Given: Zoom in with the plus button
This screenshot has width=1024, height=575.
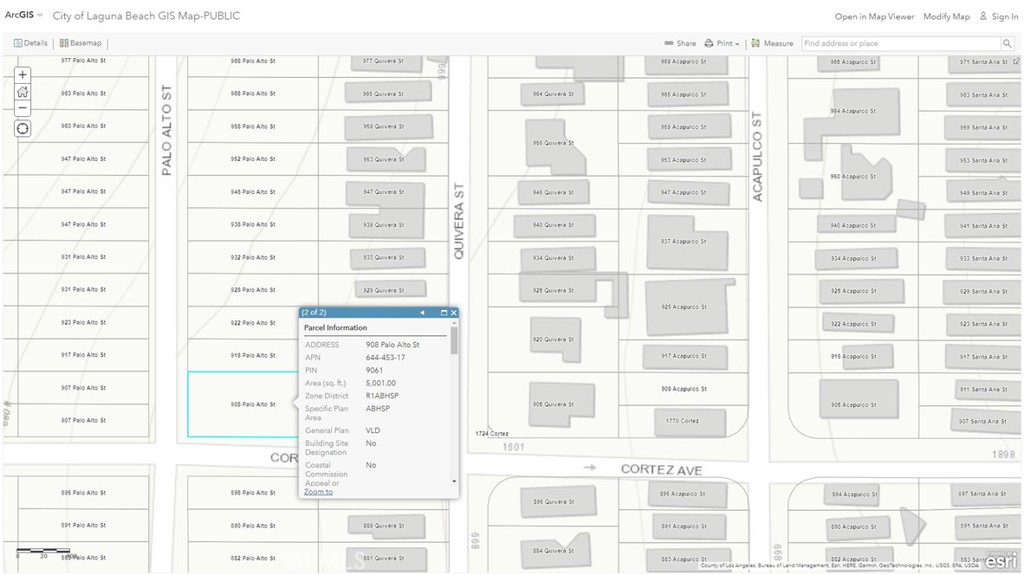Looking at the screenshot, I should tap(23, 75).
